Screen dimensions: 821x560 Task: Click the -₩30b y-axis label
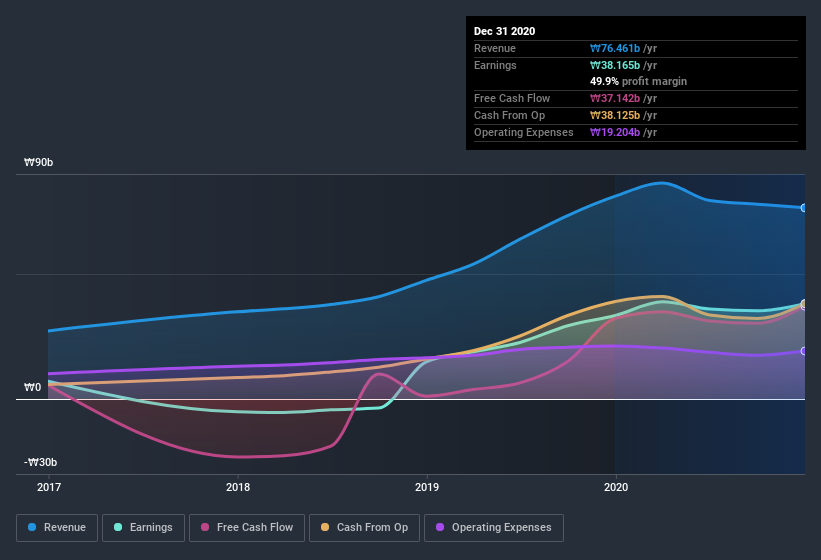[x=40, y=462]
